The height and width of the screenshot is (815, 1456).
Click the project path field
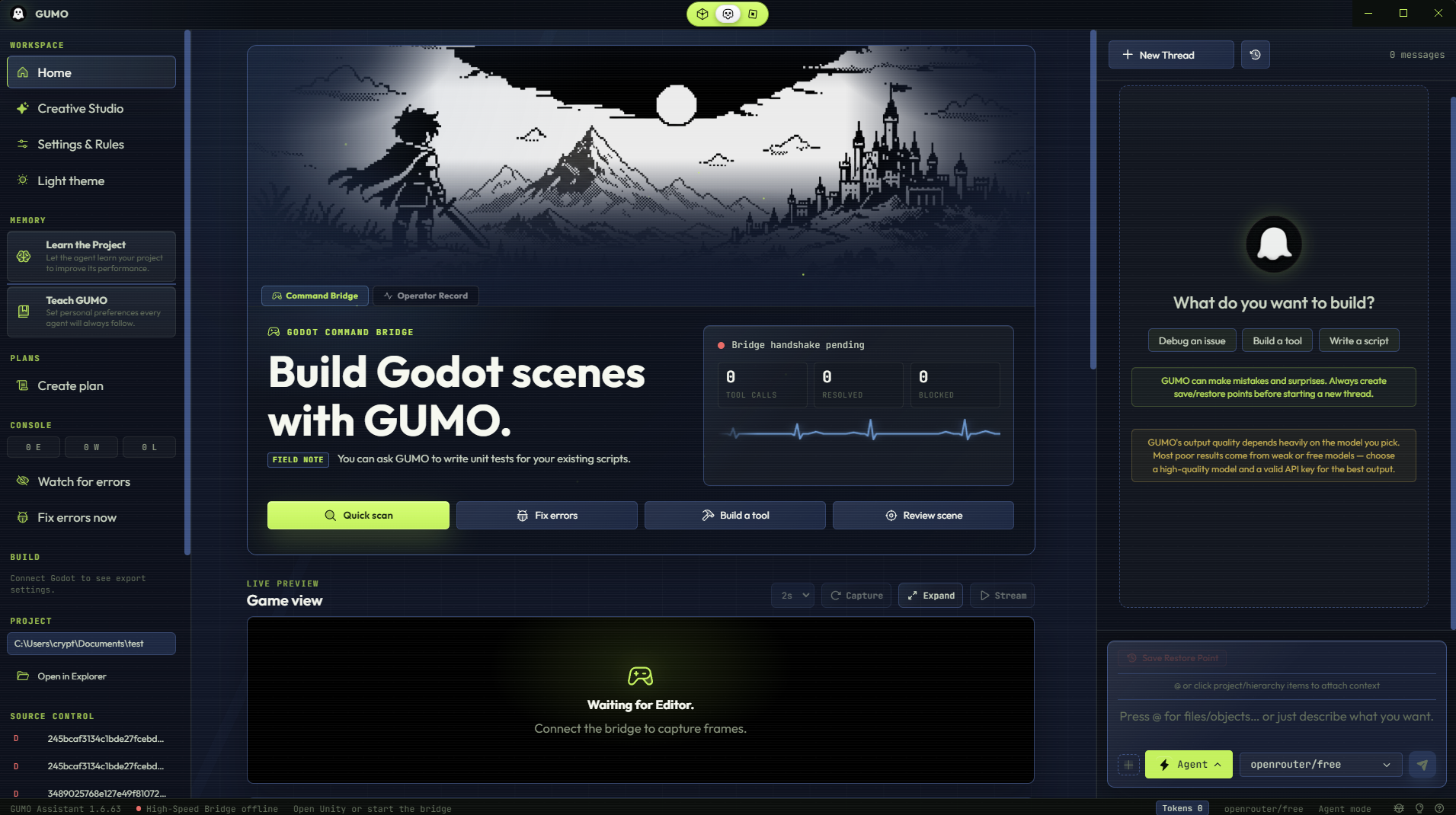click(91, 644)
